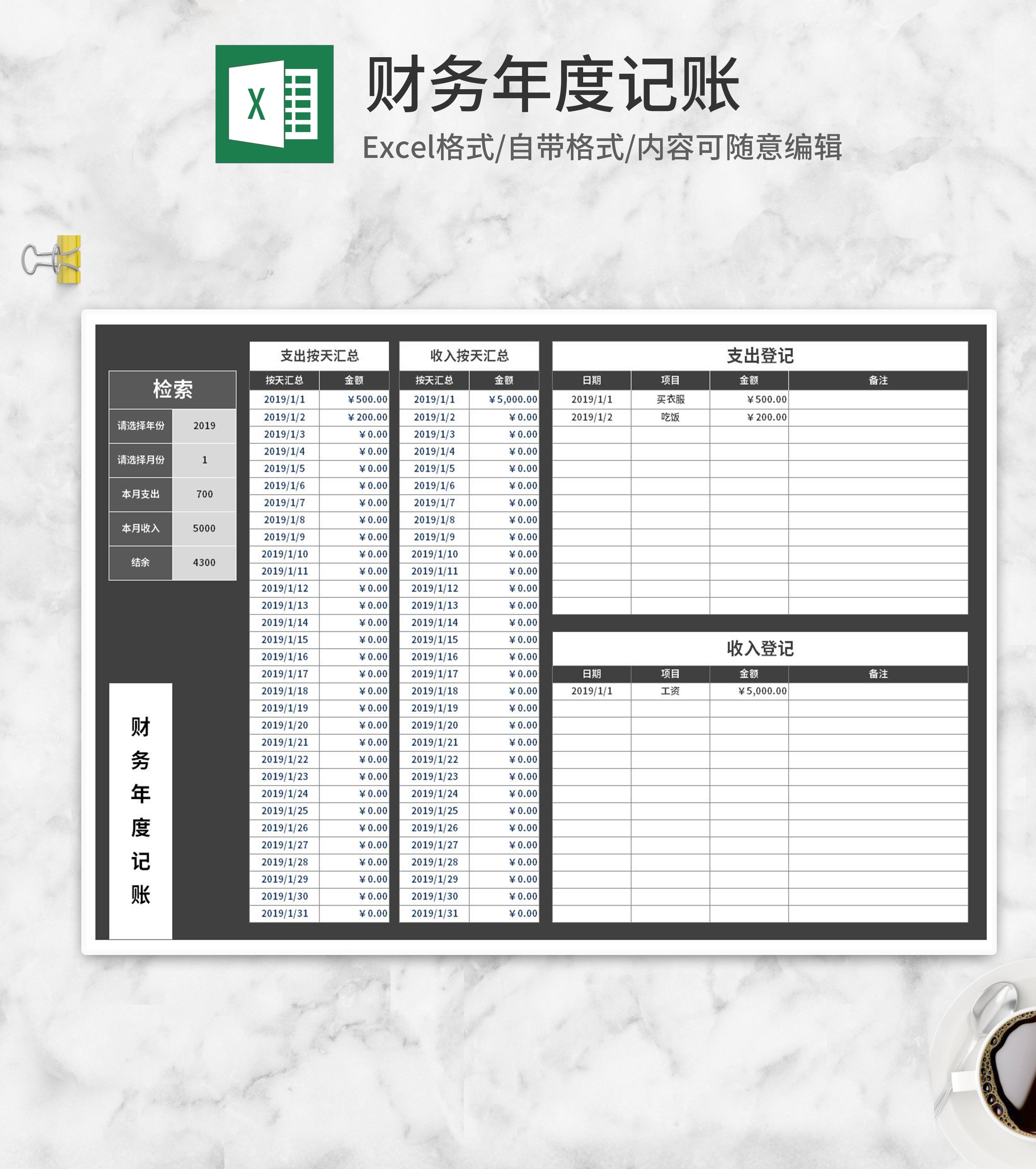Click the 支出登记 section title
Image resolution: width=1036 pixels, height=1169 pixels.
pos(760,356)
